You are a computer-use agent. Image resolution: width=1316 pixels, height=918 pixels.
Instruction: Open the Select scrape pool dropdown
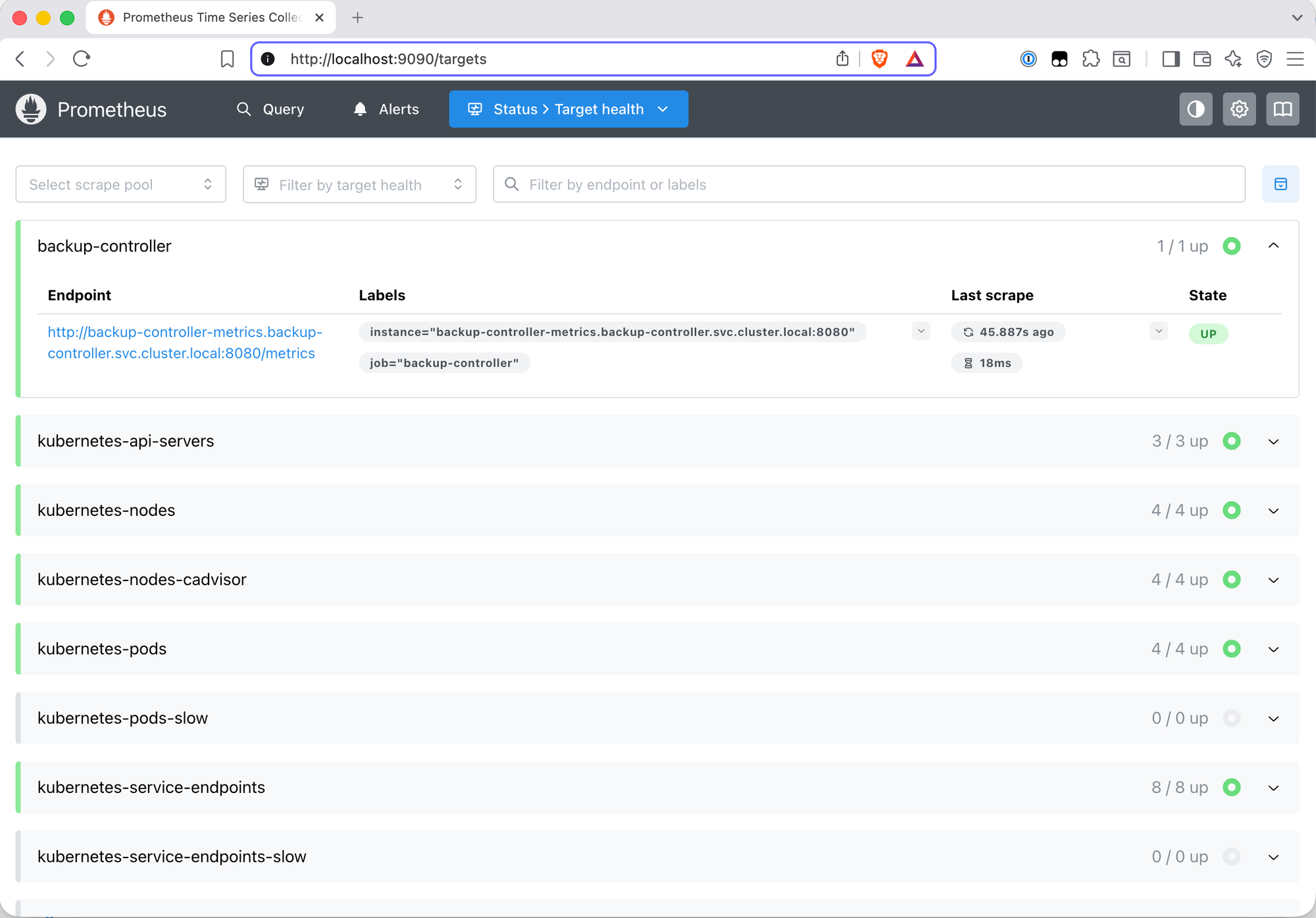(x=121, y=184)
